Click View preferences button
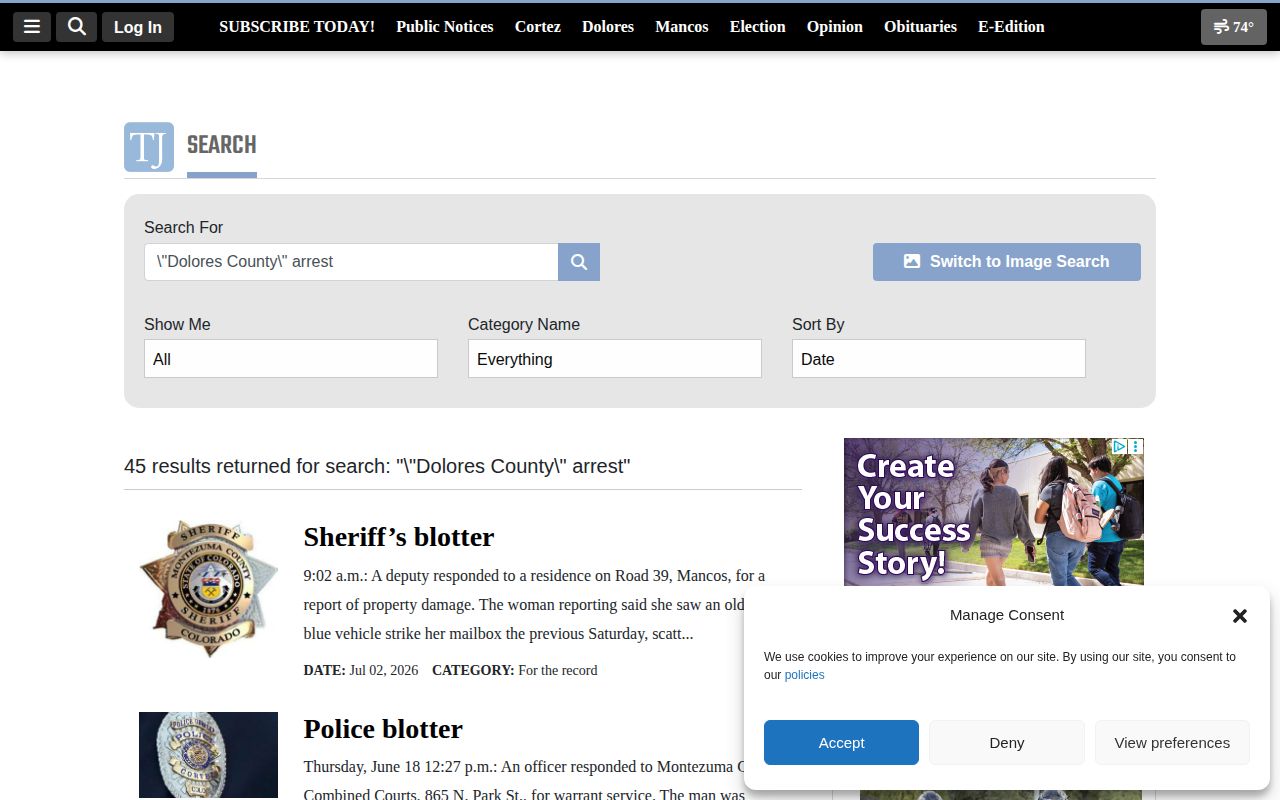The width and height of the screenshot is (1280, 800). click(1172, 743)
